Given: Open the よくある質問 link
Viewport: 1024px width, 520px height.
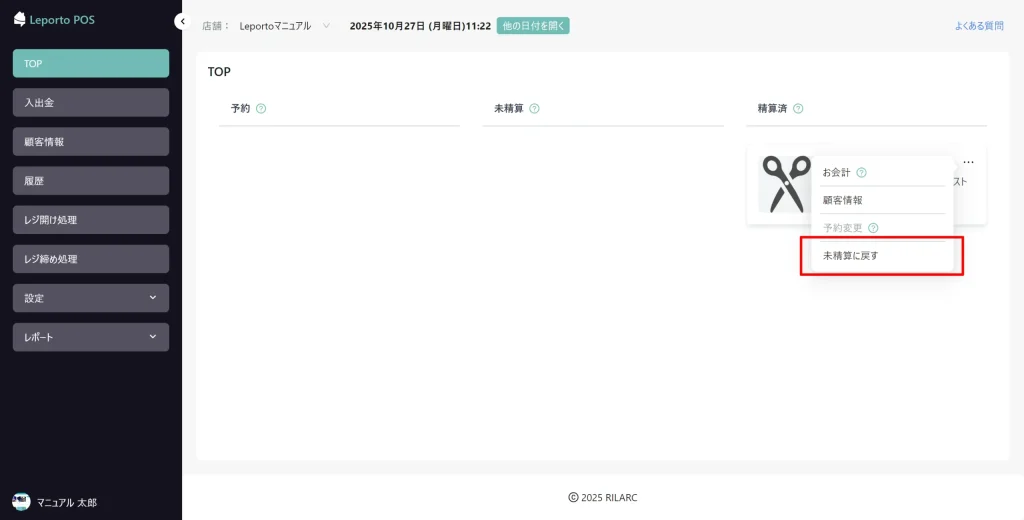Looking at the screenshot, I should 978,26.
